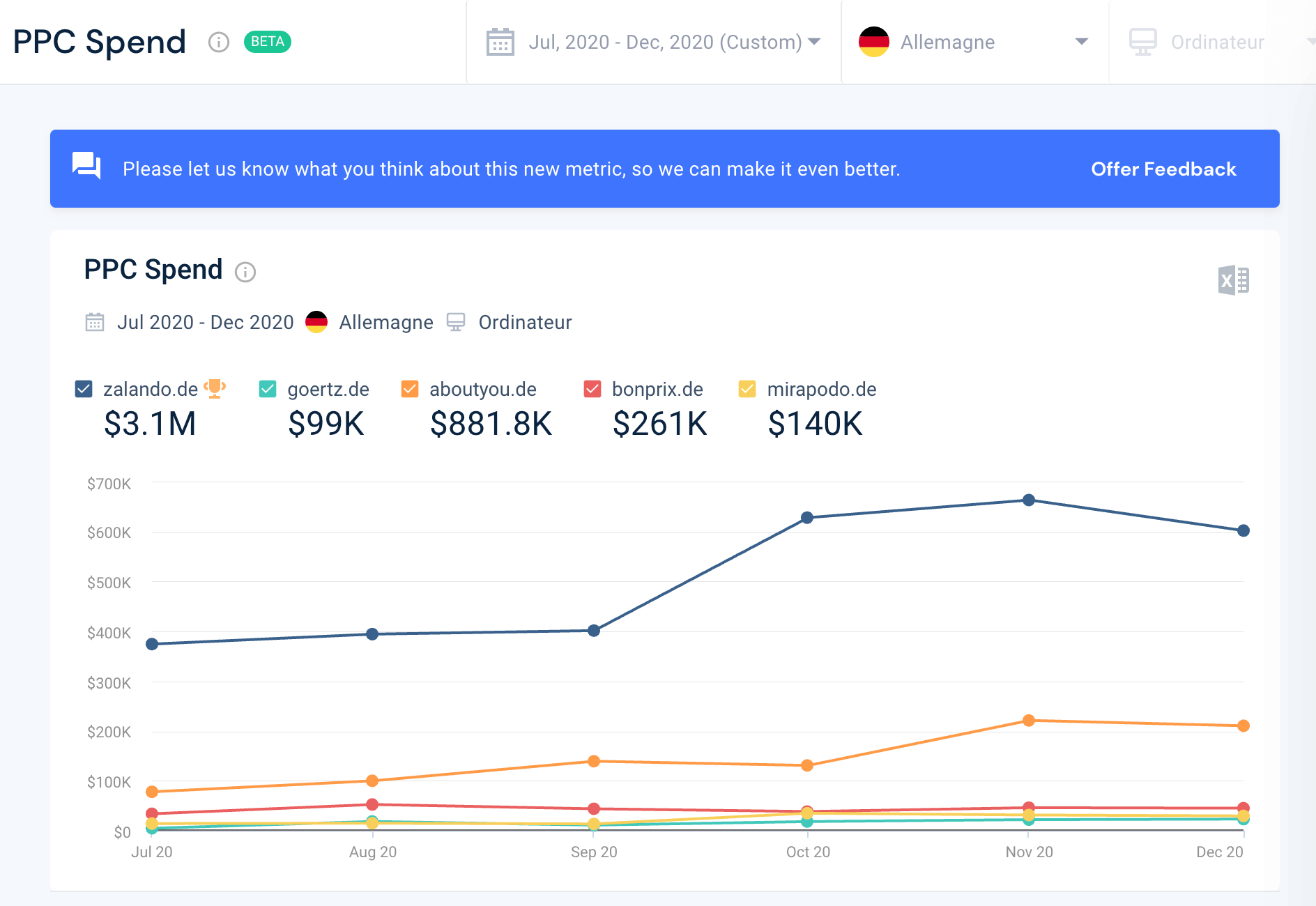Export the chart with the Excel icon
Screen dimensions: 1316x906
coord(1233,280)
